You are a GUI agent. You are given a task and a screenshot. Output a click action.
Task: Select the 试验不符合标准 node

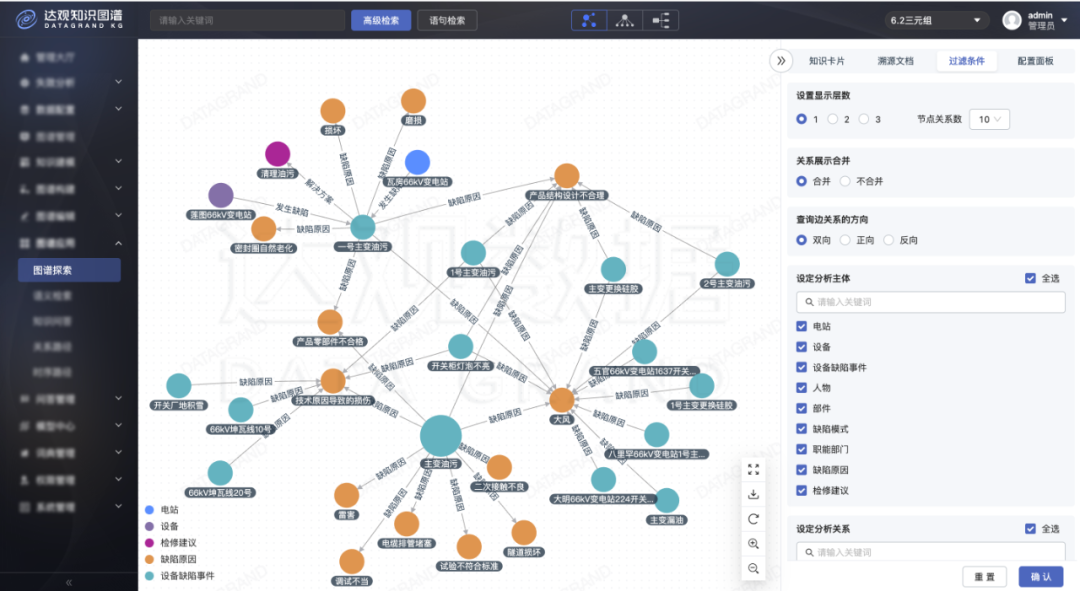469,547
